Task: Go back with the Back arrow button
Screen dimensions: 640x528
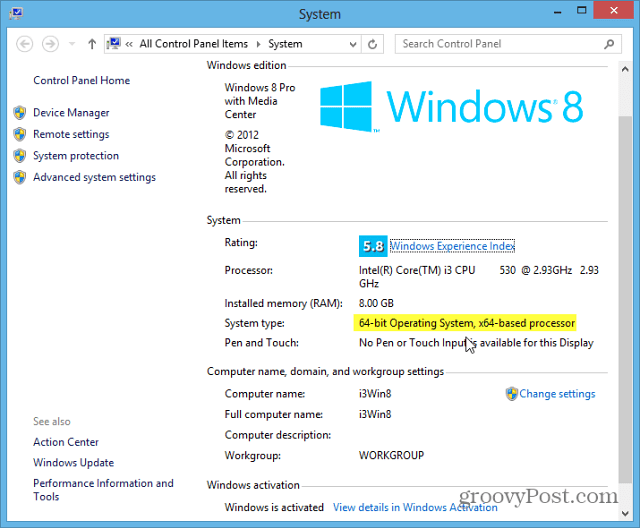Action: pyautogui.click(x=24, y=44)
